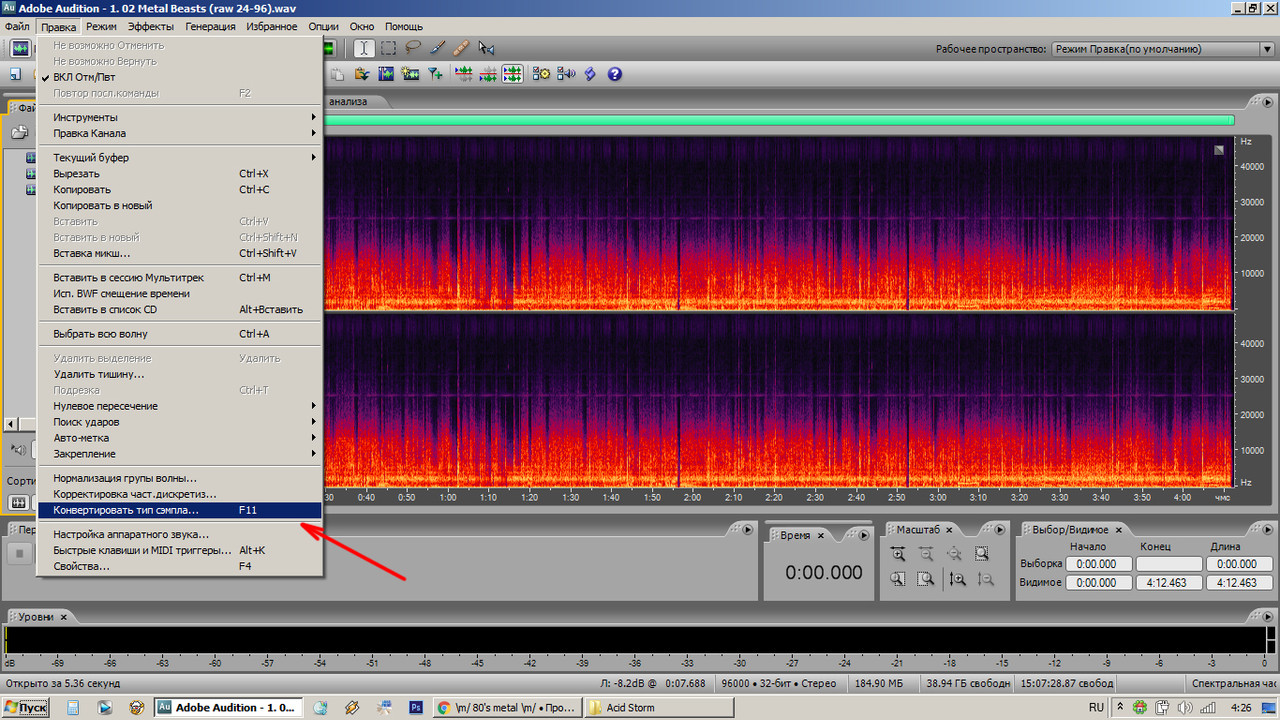Zoom out vertically in Масштаб panel
Viewport: 1280px width, 720px height.
click(x=985, y=579)
